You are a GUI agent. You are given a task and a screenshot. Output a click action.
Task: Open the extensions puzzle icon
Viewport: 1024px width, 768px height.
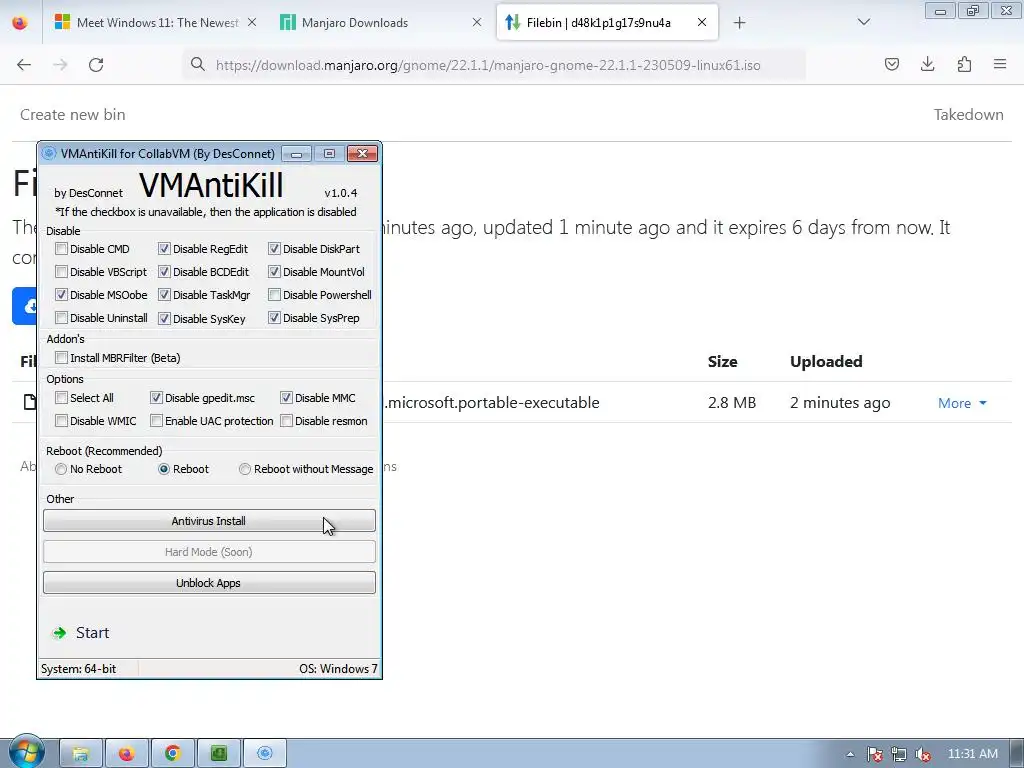click(x=964, y=64)
